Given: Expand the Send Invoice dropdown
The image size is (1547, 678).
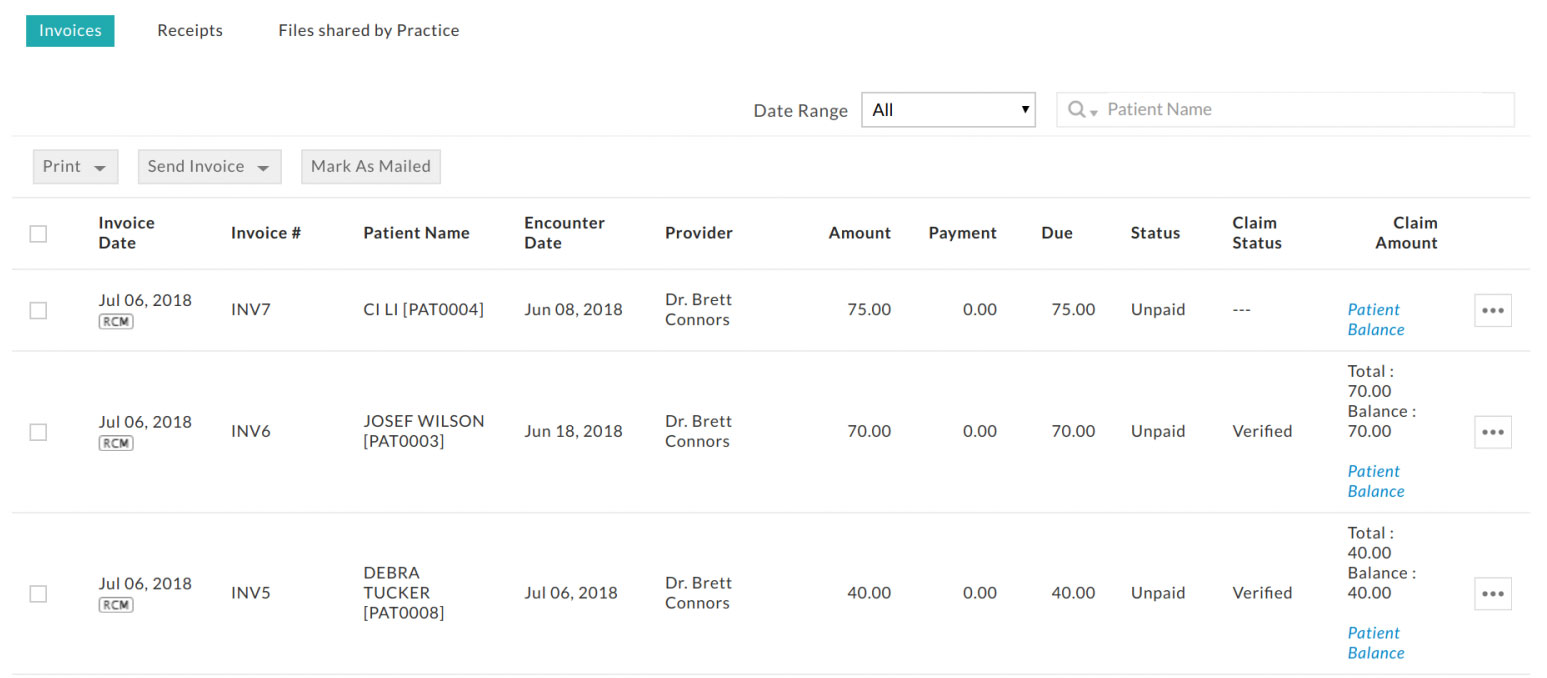Looking at the screenshot, I should pyautogui.click(x=209, y=166).
